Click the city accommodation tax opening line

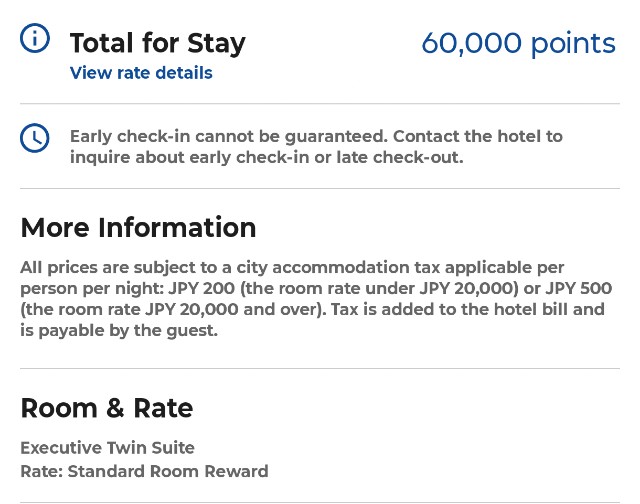coord(292,268)
